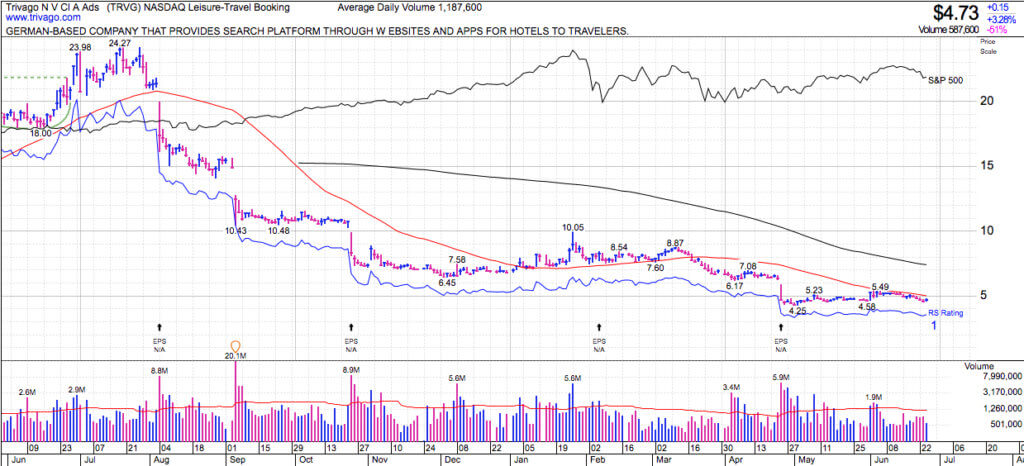
Task: Click the Jan month label on time axis
Action: point(520,459)
